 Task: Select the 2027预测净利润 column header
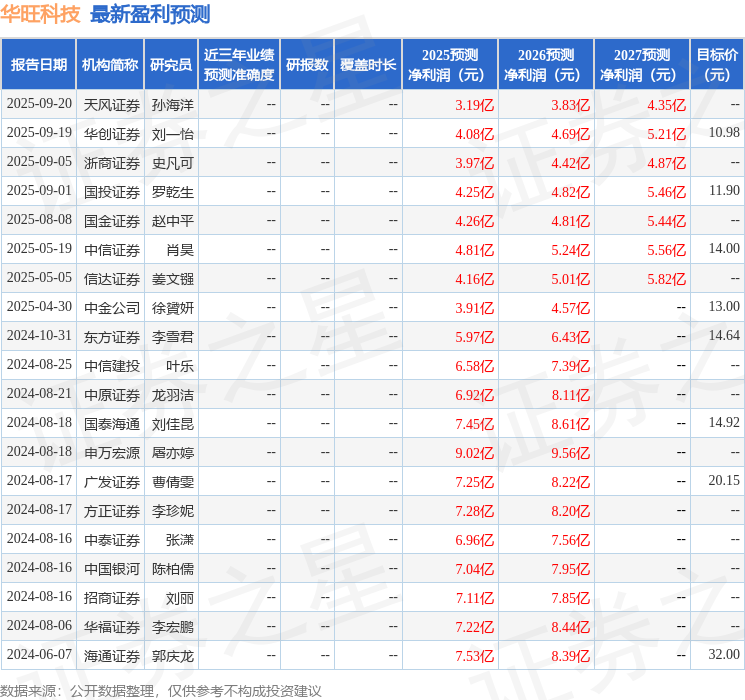(641, 65)
